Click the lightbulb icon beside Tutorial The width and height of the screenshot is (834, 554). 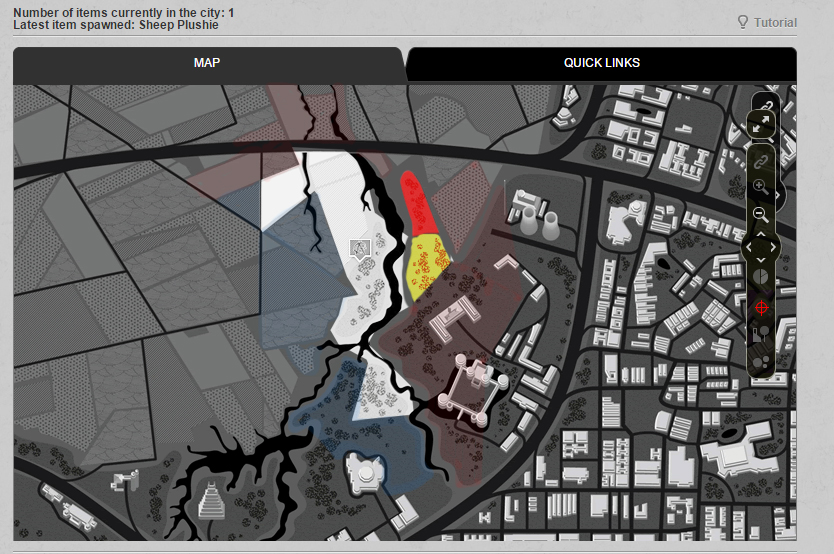[x=743, y=22]
